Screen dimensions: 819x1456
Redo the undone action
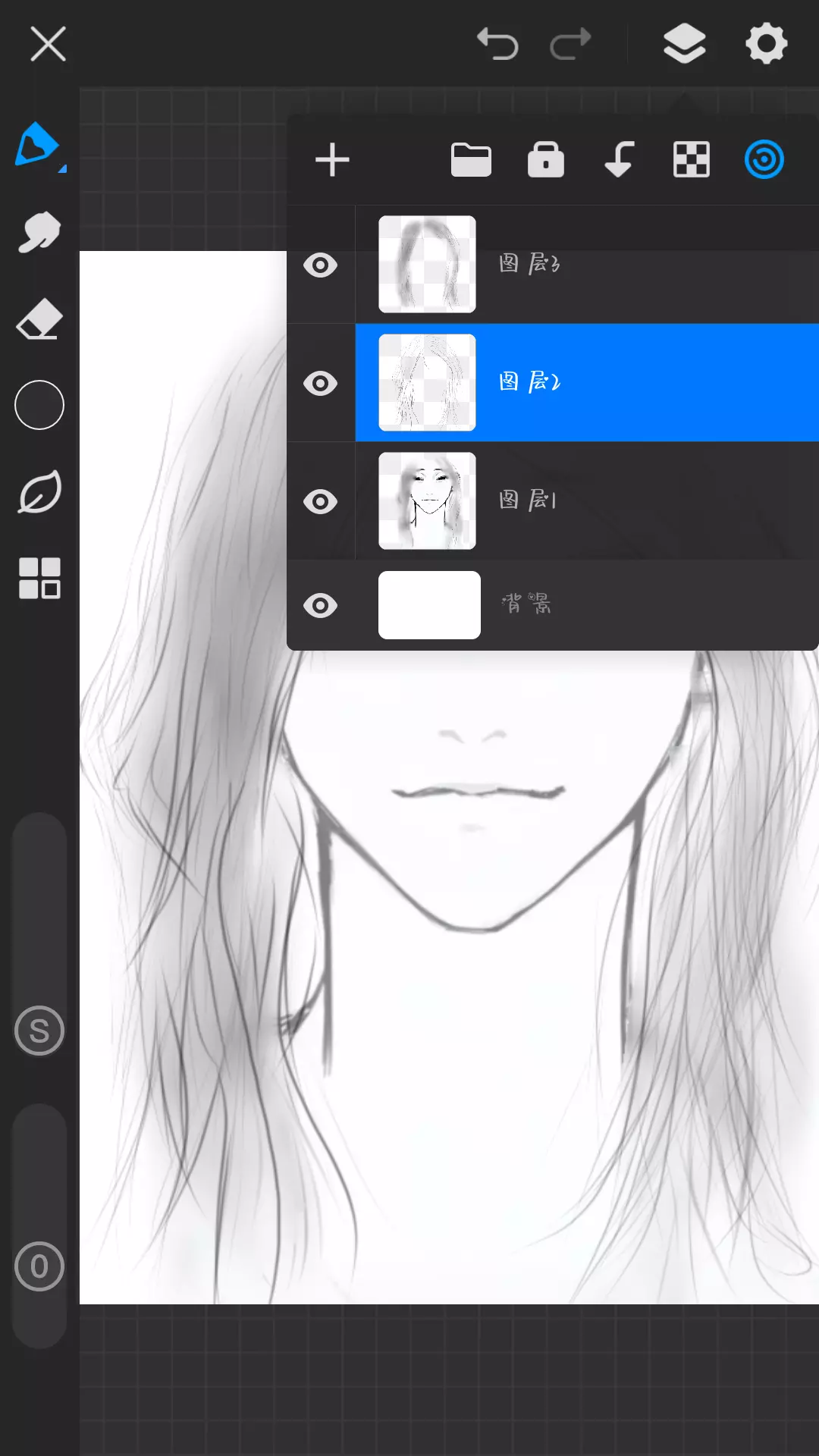pos(570,43)
